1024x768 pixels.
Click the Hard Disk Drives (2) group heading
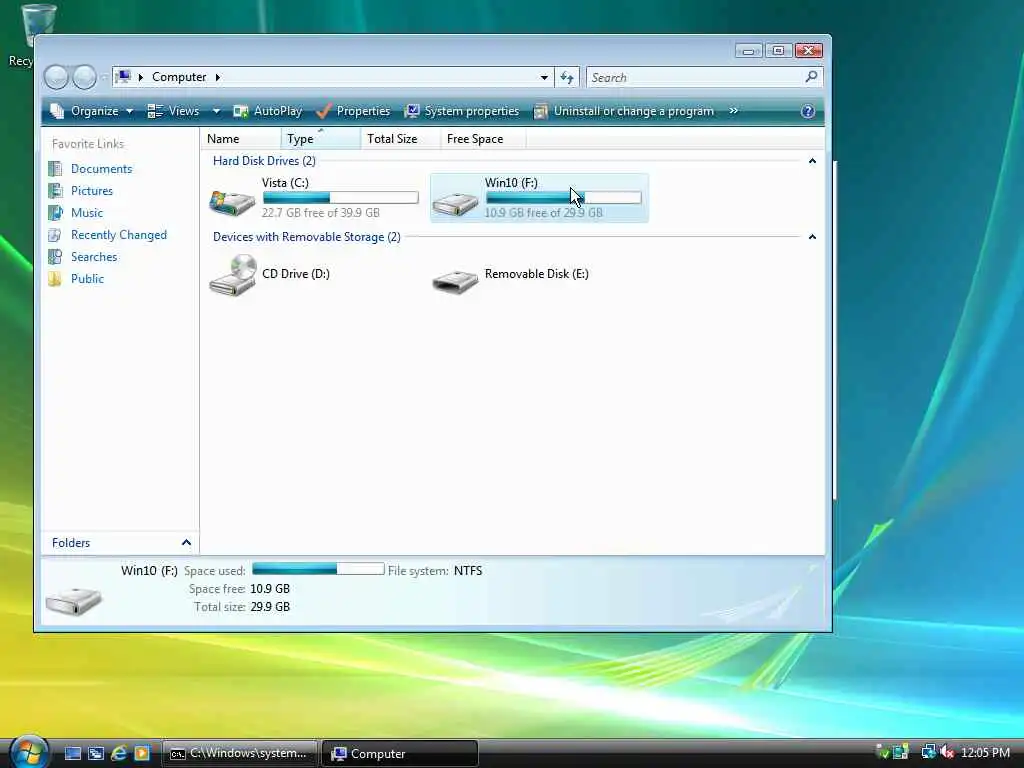click(x=264, y=161)
